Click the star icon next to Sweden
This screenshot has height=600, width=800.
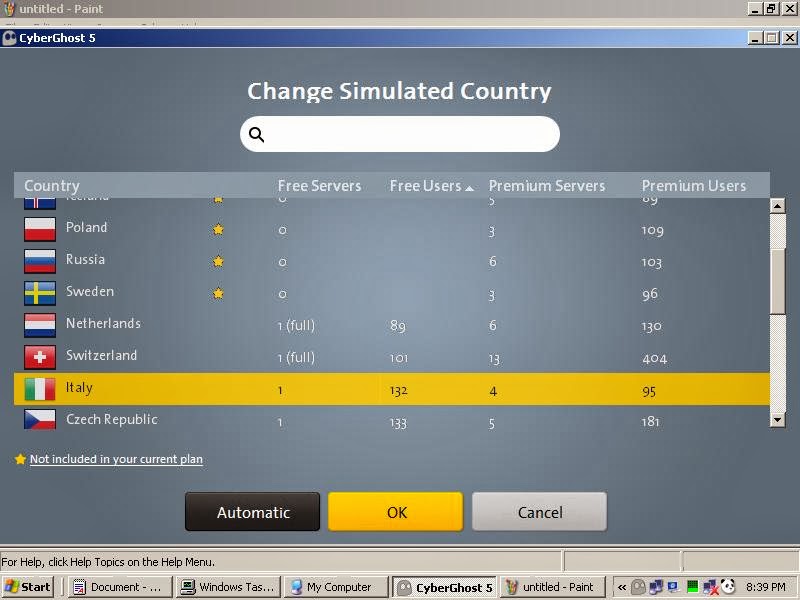[218, 293]
